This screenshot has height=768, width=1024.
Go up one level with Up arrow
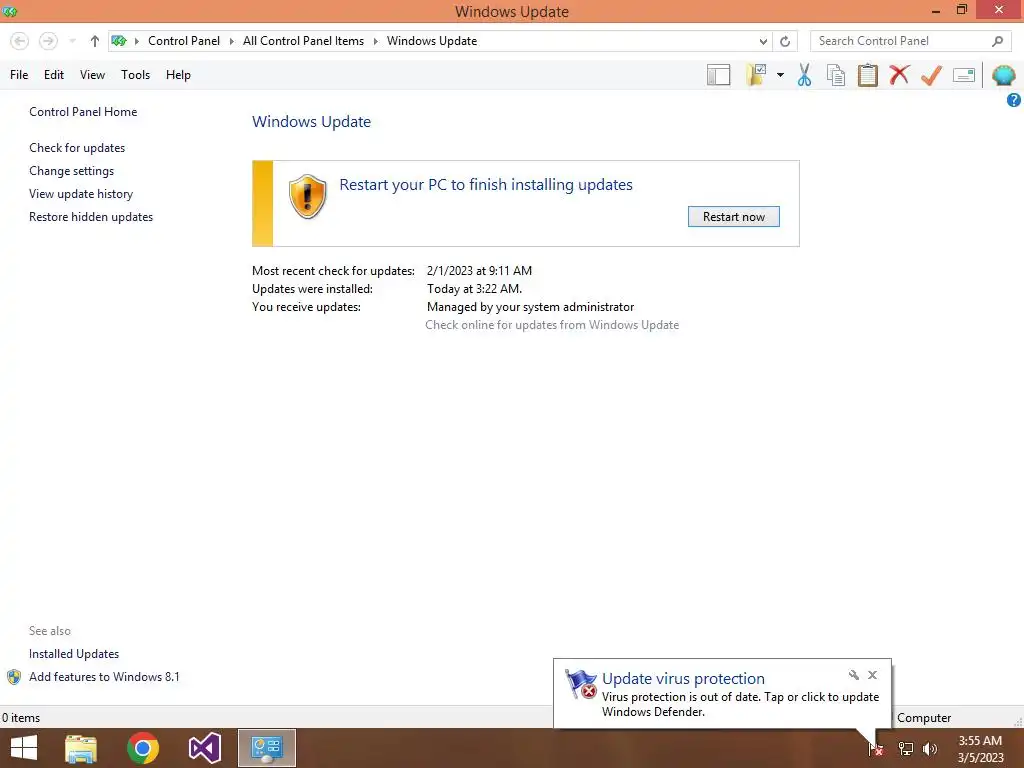click(x=95, y=41)
